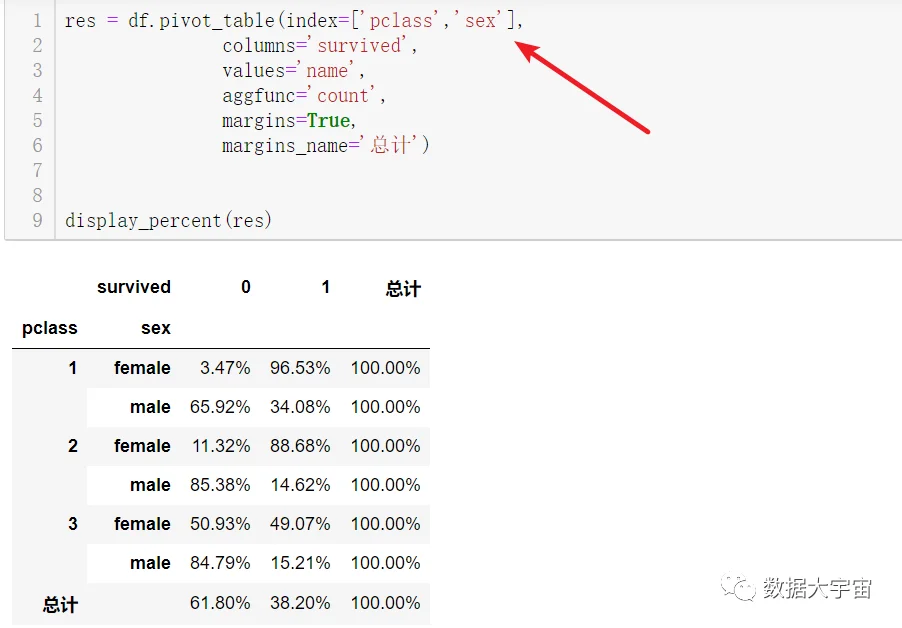This screenshot has width=902, height=628.
Task: Select the 34.08% cell
Action: click(300, 407)
